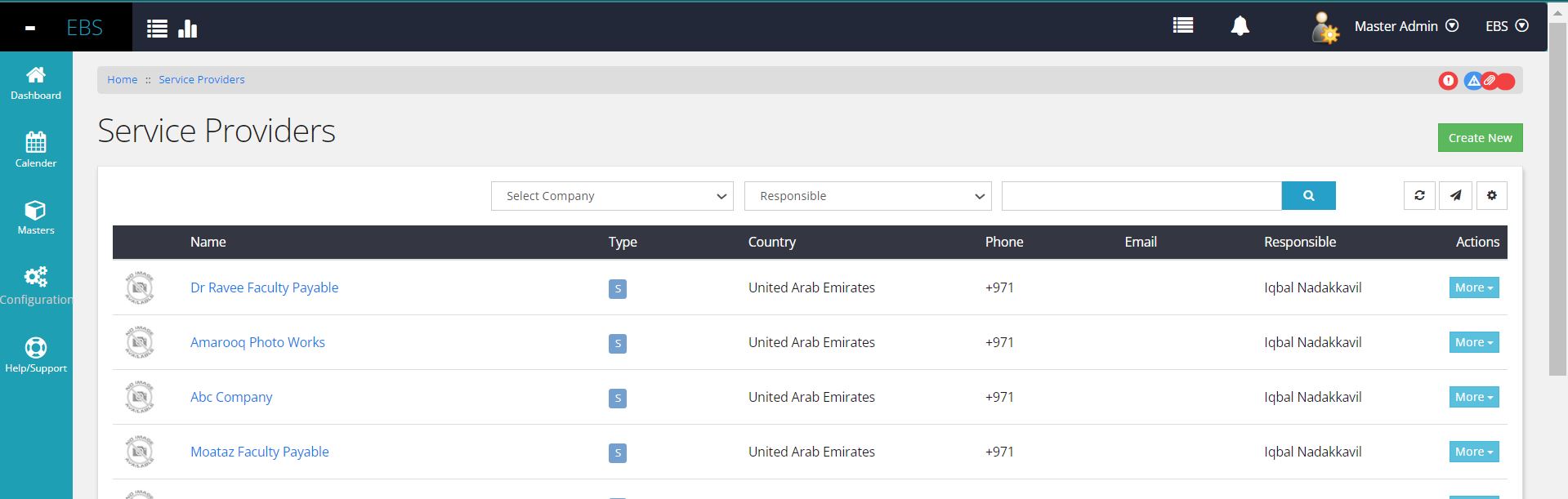Open the notifications bell
The width and height of the screenshot is (1568, 499).
1240,26
